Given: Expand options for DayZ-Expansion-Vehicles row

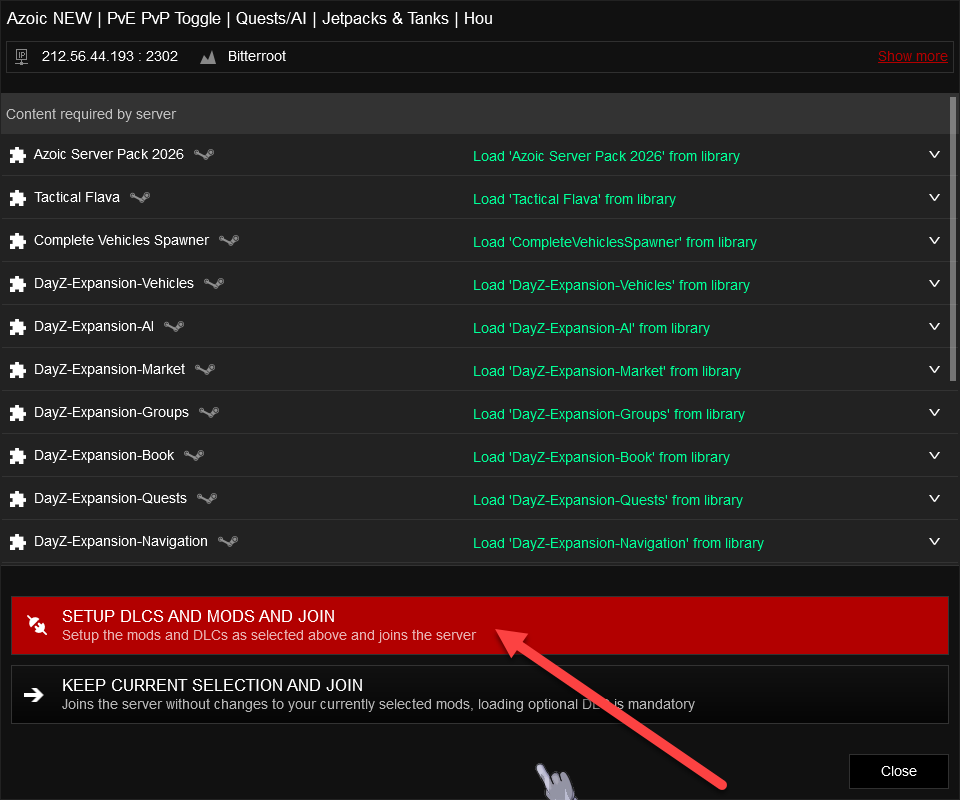Looking at the screenshot, I should click(934, 283).
